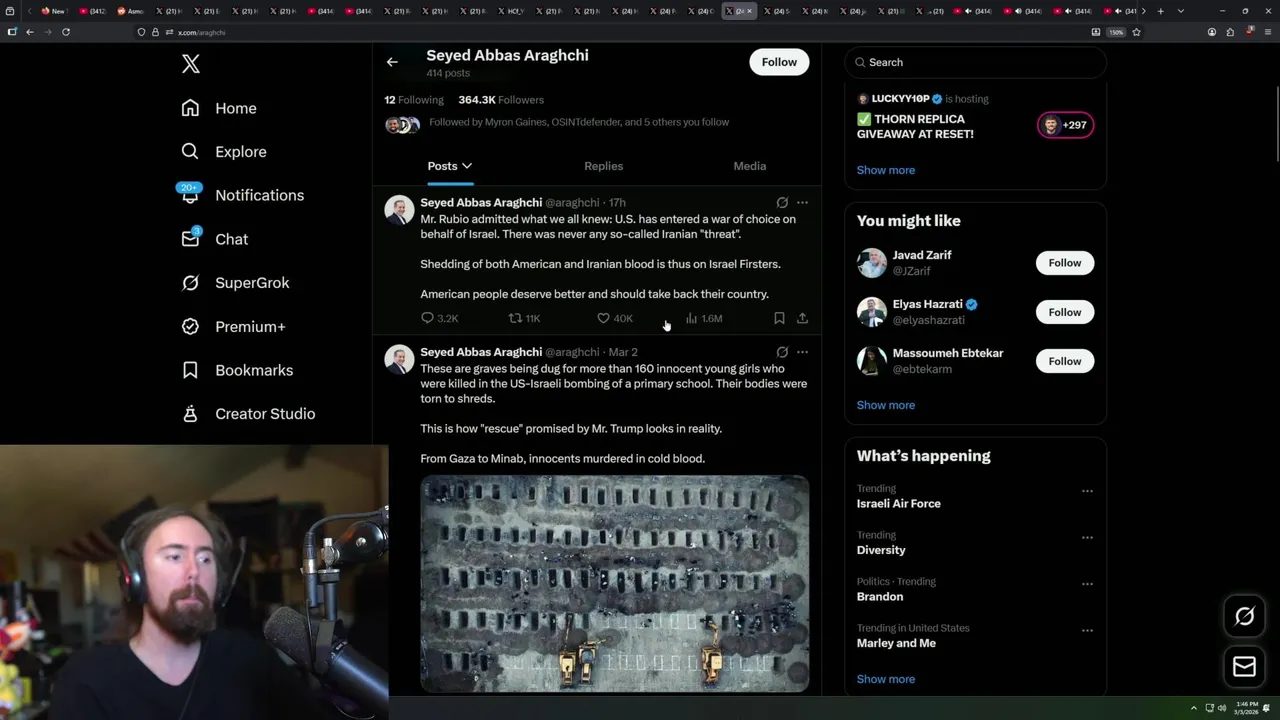Viewport: 1280px width, 720px height.
Task: Show more under the live spaces card
Action: point(885,170)
